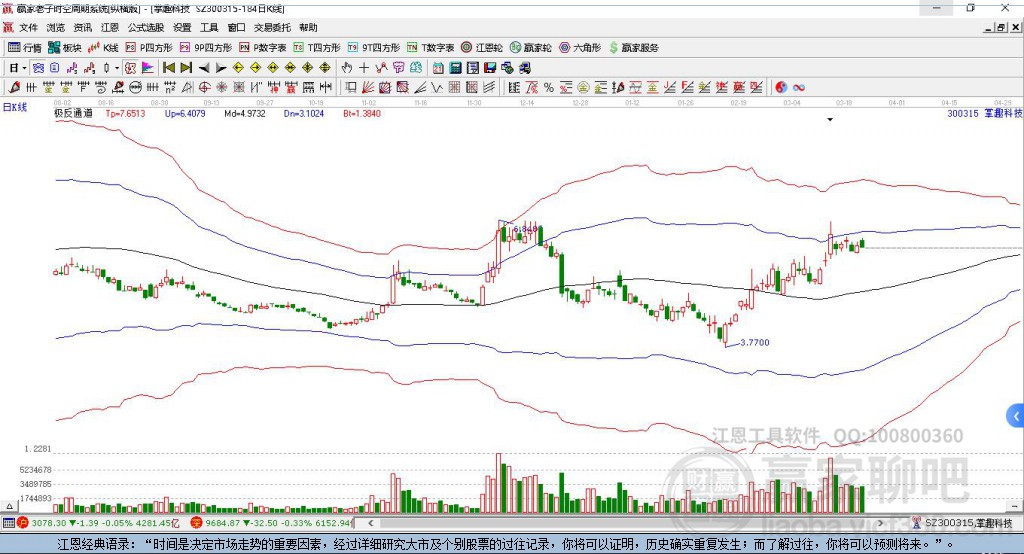Open the 六角形 hexagon tool
This screenshot has width=1024, height=554.
coord(580,48)
